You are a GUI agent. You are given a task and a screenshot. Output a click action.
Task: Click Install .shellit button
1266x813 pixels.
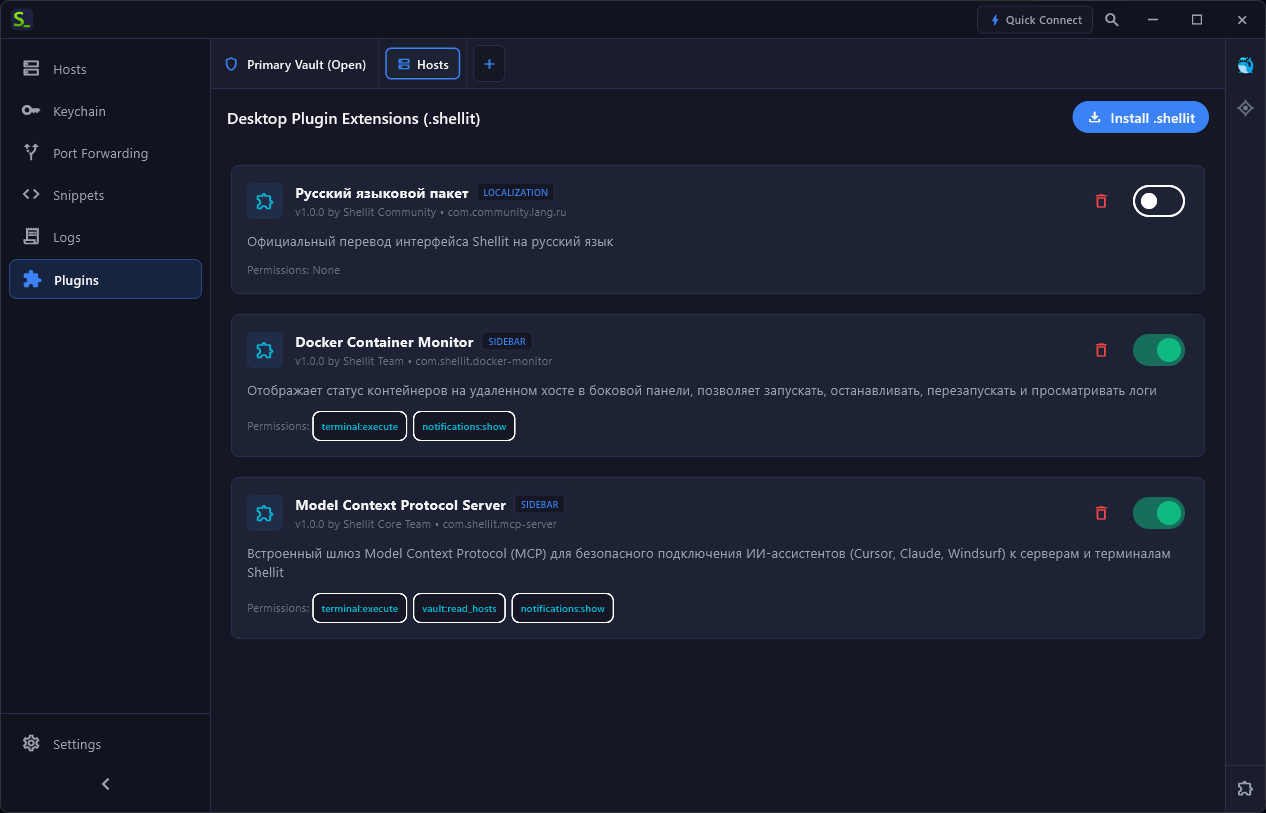tap(1141, 117)
